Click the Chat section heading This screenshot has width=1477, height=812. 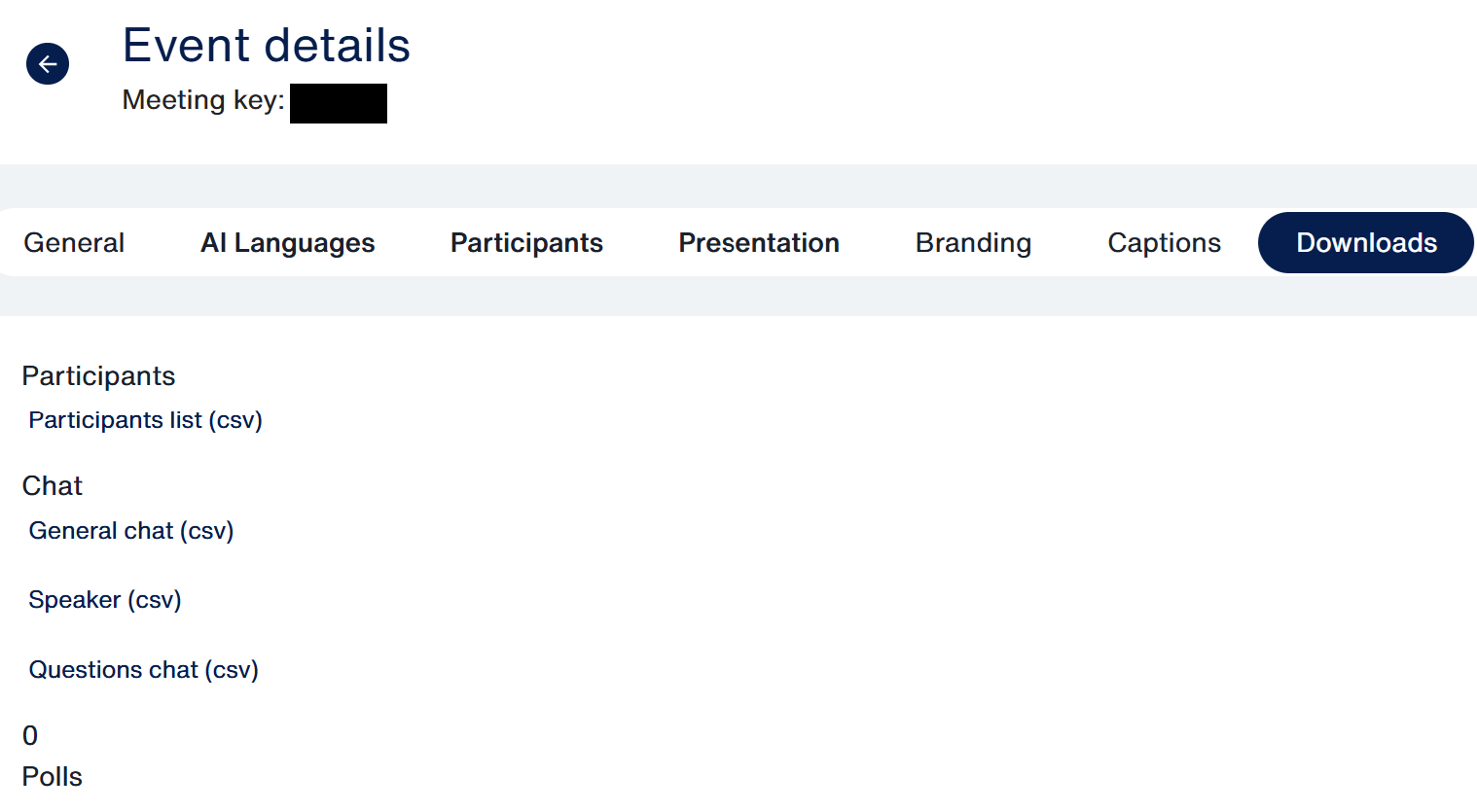click(53, 486)
